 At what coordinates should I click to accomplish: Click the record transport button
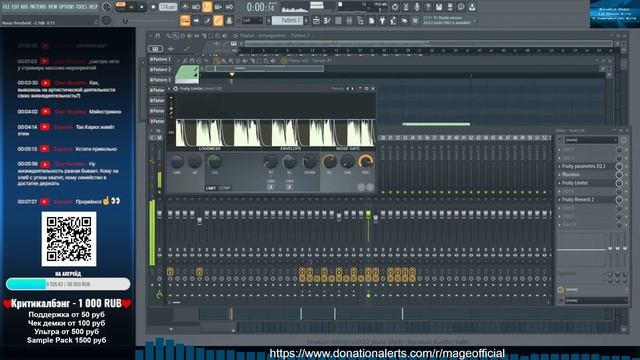coord(153,7)
